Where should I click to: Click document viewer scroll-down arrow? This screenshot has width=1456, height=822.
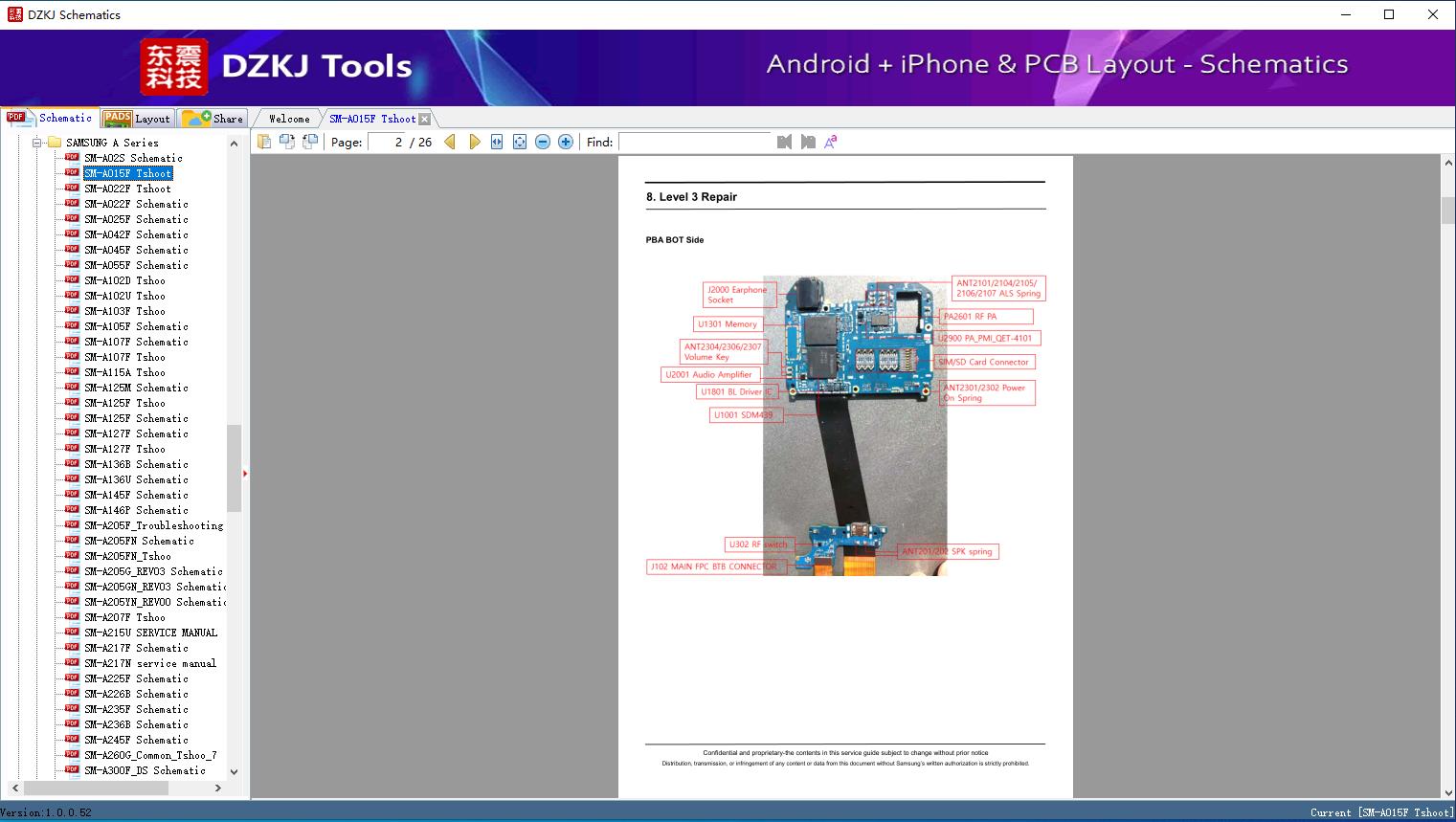pyautogui.click(x=1447, y=791)
